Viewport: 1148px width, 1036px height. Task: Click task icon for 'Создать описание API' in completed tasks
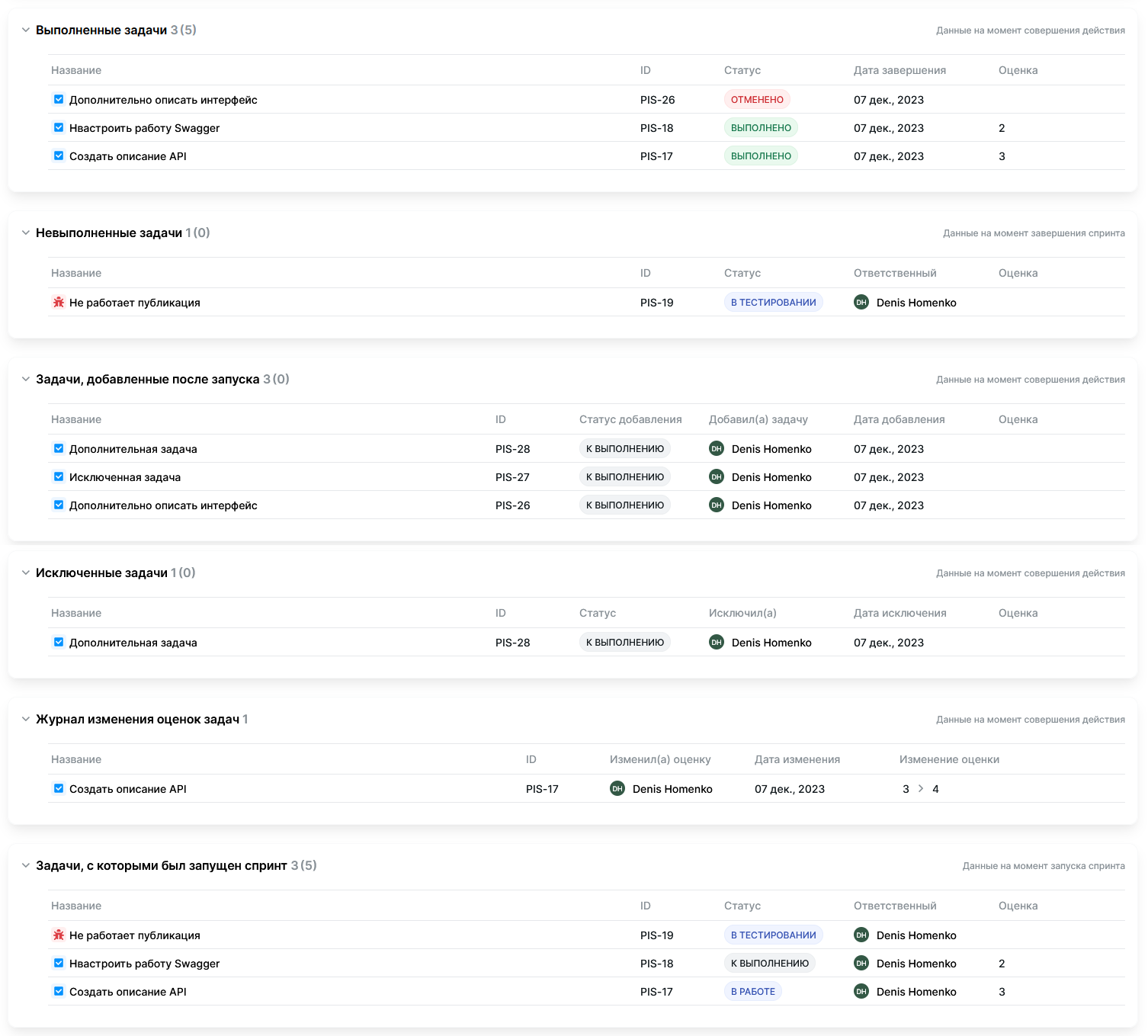click(59, 156)
